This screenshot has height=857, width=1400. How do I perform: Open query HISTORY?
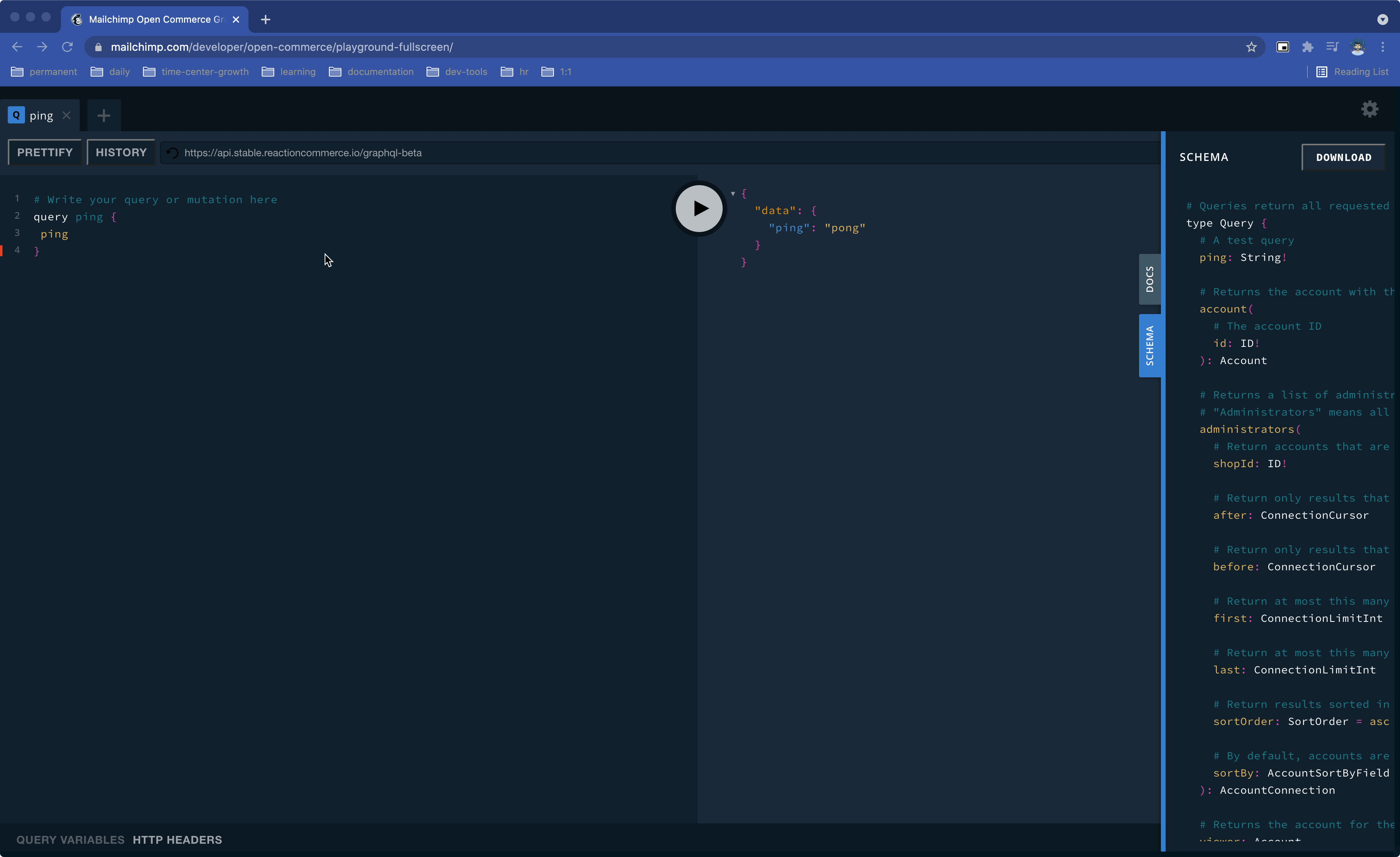point(121,152)
